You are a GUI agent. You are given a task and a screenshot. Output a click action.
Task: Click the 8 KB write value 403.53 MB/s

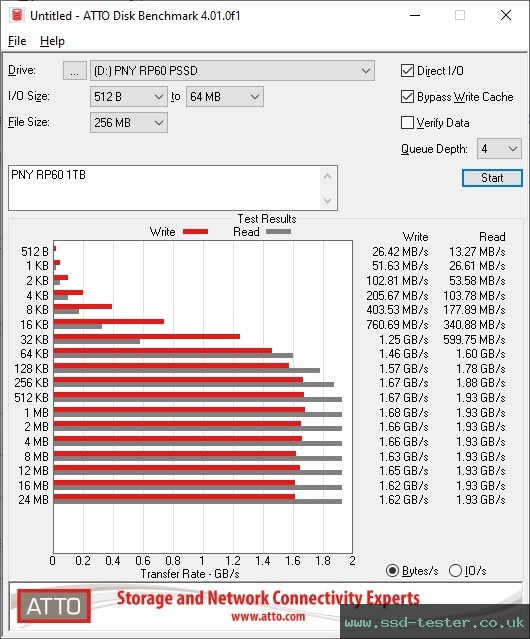tap(397, 310)
